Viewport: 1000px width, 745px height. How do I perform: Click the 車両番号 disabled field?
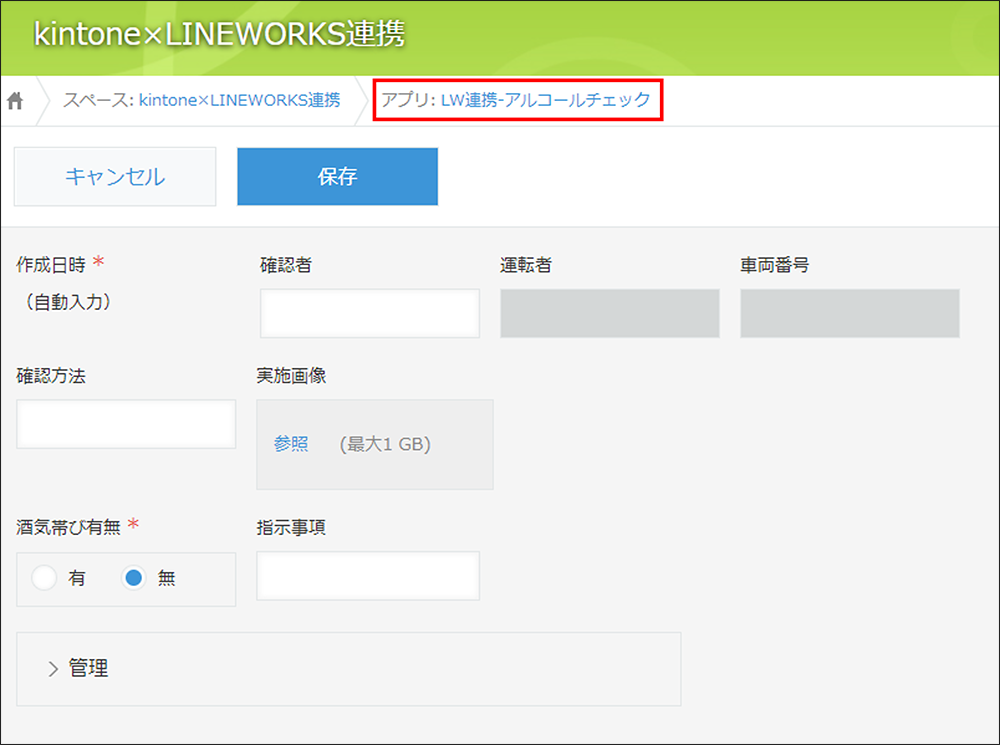click(x=849, y=313)
